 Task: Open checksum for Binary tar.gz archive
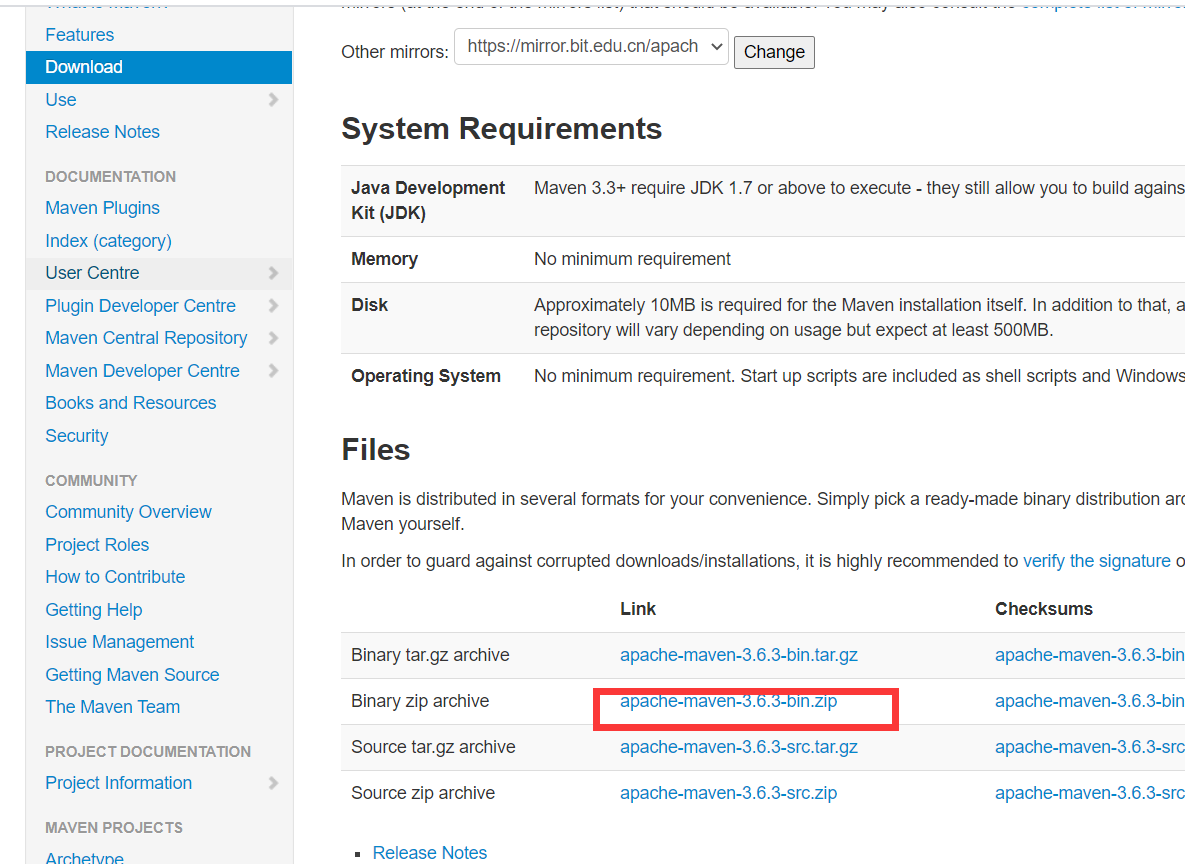click(1090, 655)
